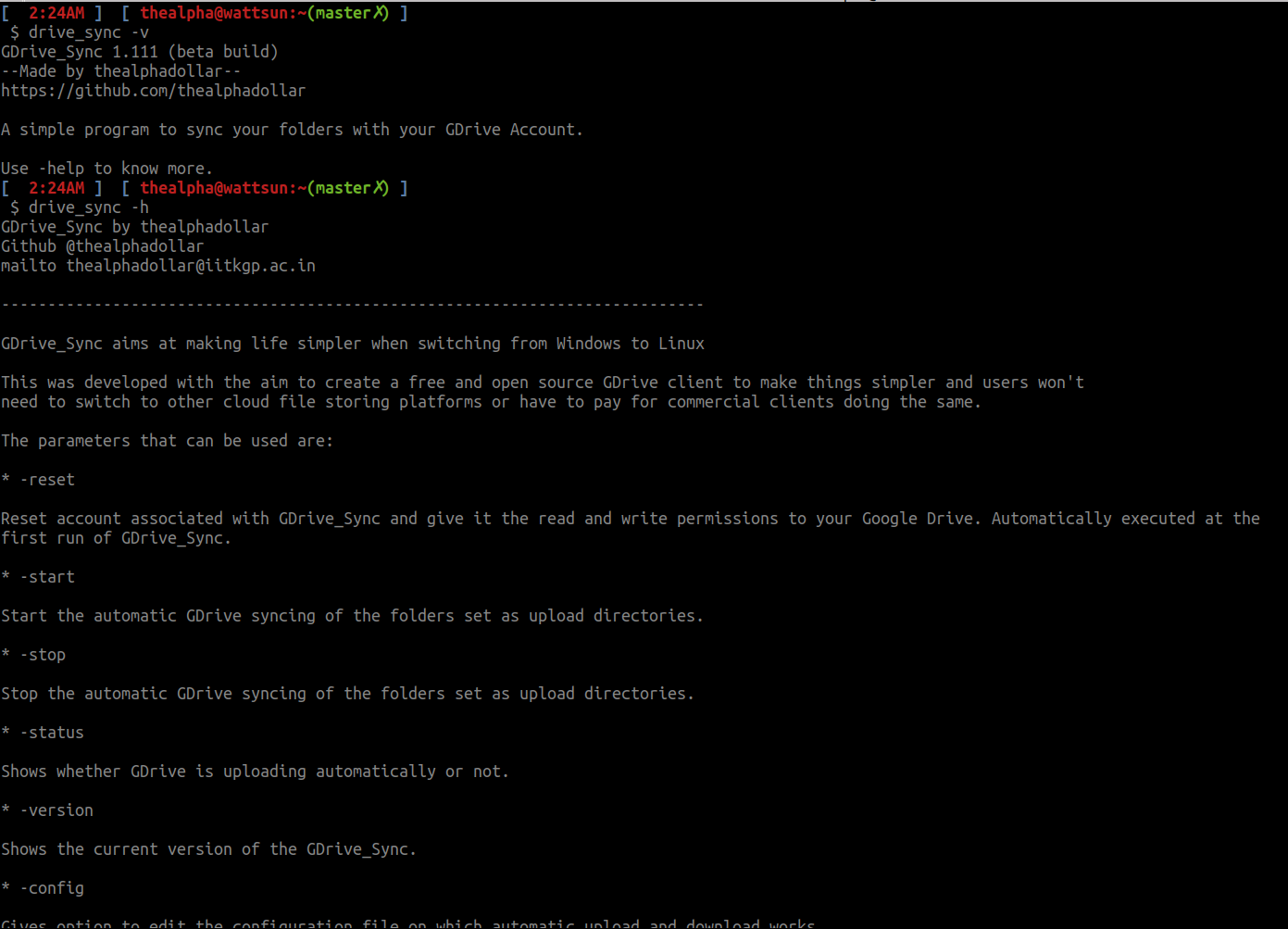Click 'The parameters that can be used are:' line
The height and width of the screenshot is (929, 1288).
pyautogui.click(x=167, y=441)
